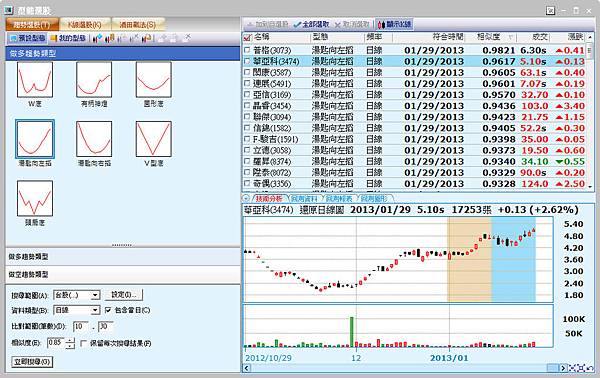Viewport: 600px width, 378px height.
Task: Select the W底 pattern thumbnail
Action: coord(35,80)
